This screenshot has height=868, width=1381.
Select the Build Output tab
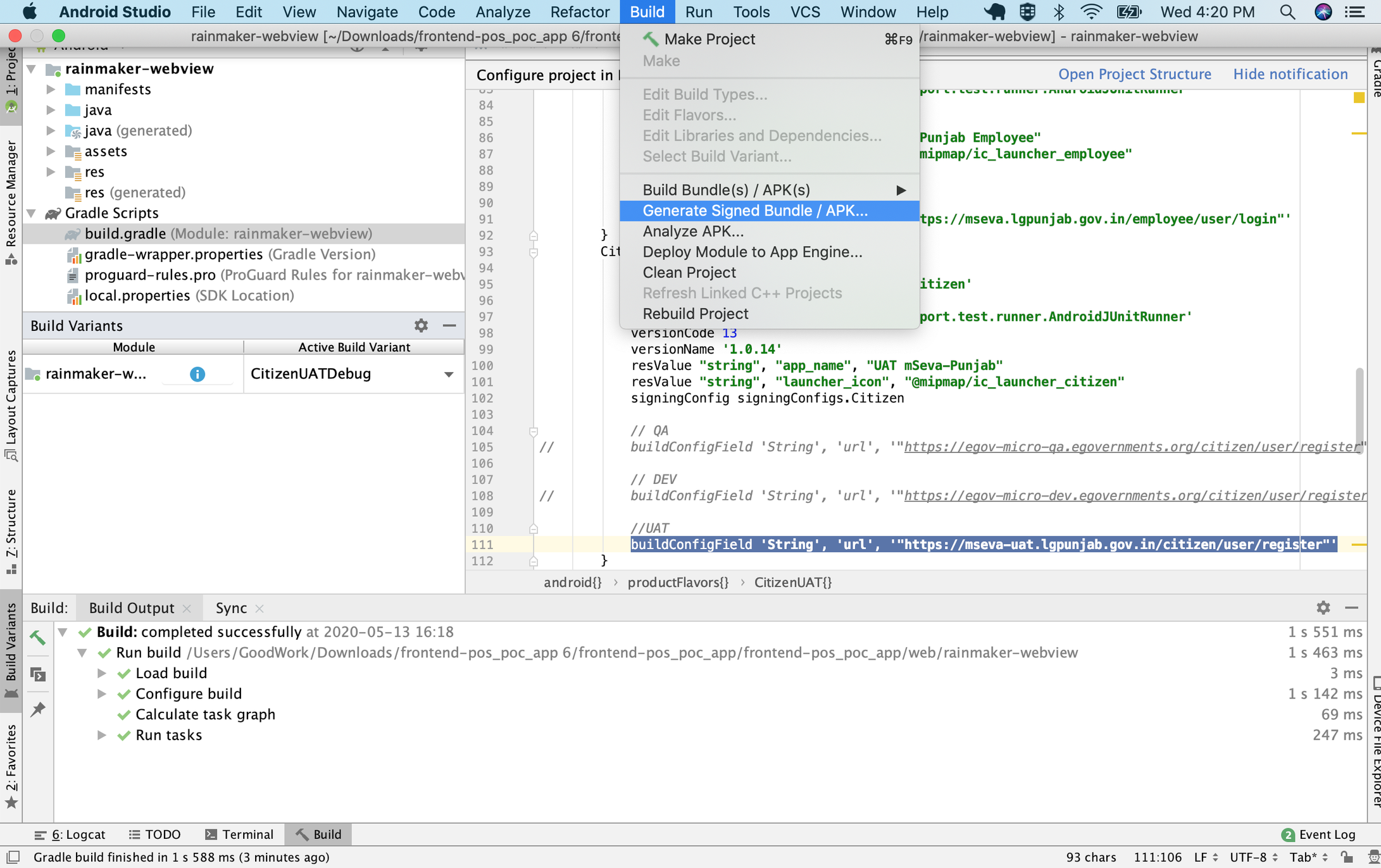(x=132, y=608)
